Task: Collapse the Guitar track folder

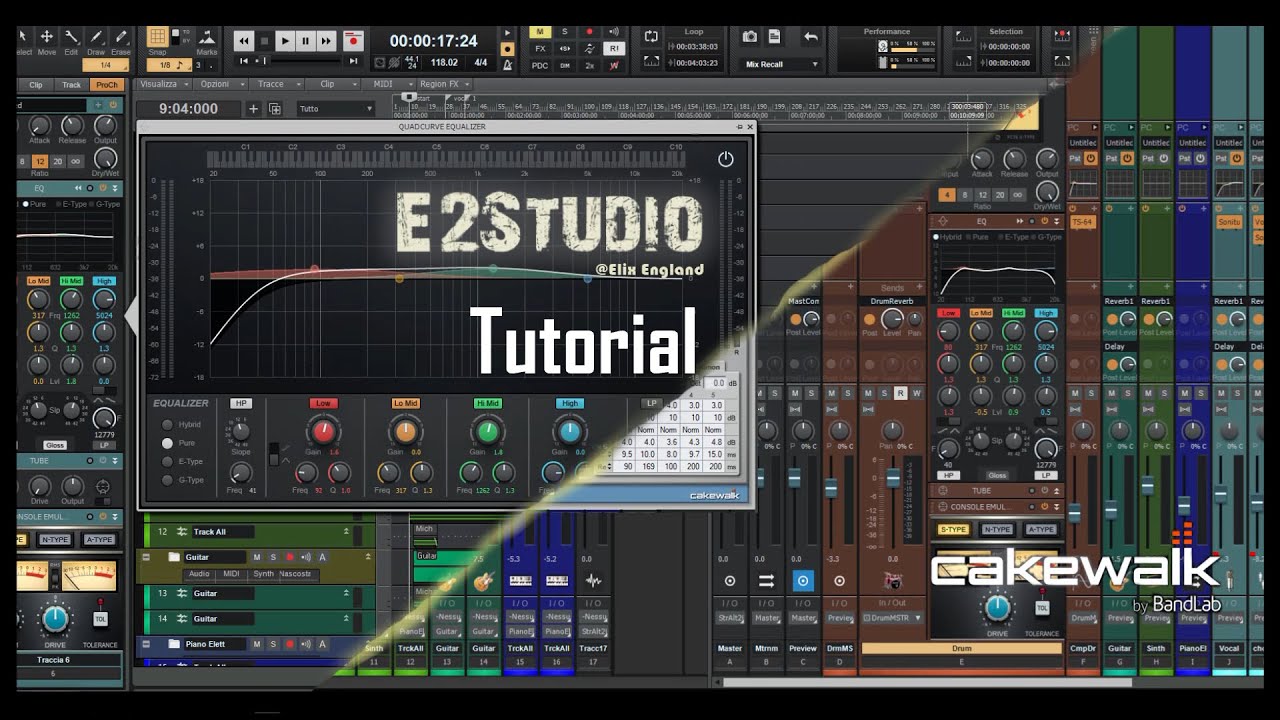Action: 146,557
